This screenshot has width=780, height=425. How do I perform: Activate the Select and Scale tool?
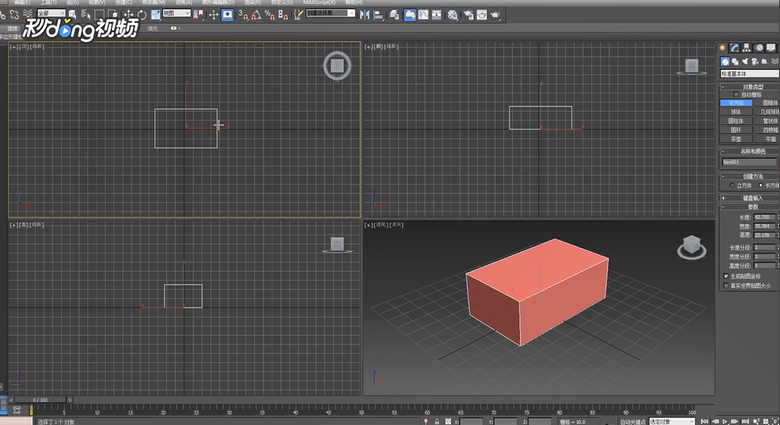click(155, 15)
